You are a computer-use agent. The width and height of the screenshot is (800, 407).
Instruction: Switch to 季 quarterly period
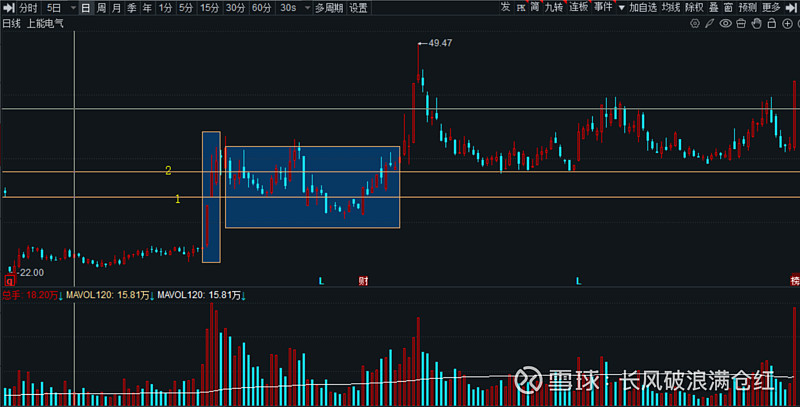tap(132, 8)
